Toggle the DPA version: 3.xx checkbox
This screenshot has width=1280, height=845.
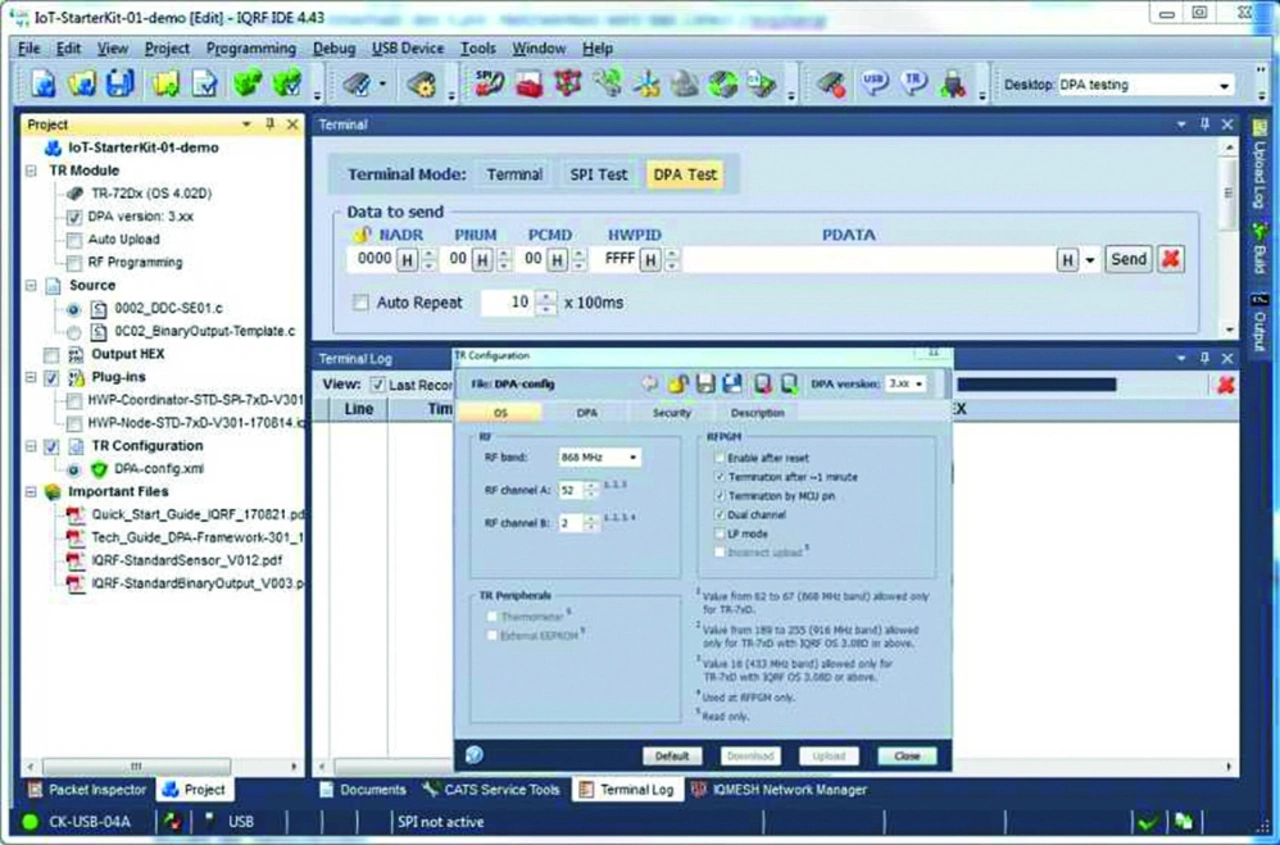click(x=73, y=216)
